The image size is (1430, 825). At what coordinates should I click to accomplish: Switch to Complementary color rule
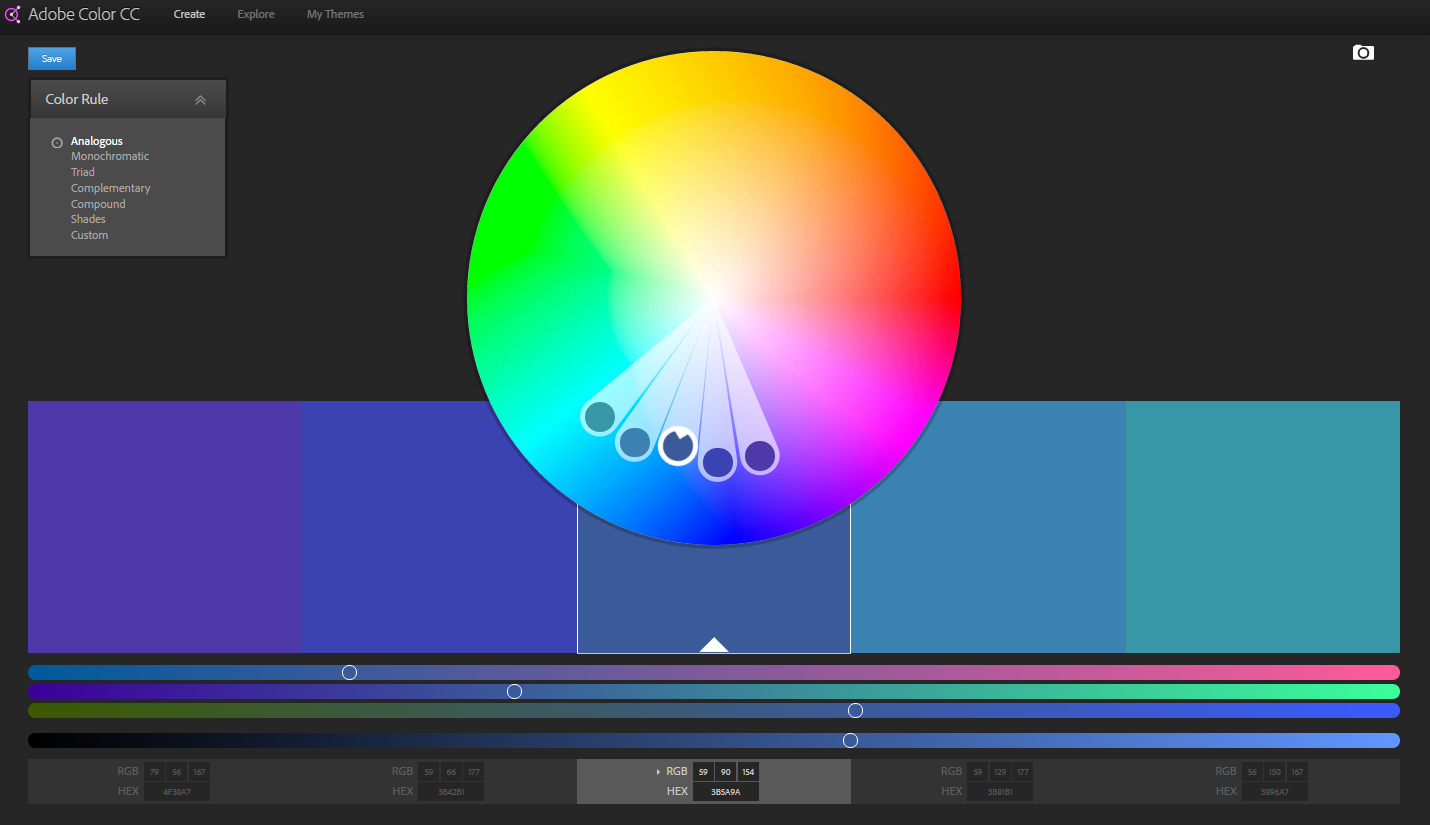pyautogui.click(x=111, y=188)
